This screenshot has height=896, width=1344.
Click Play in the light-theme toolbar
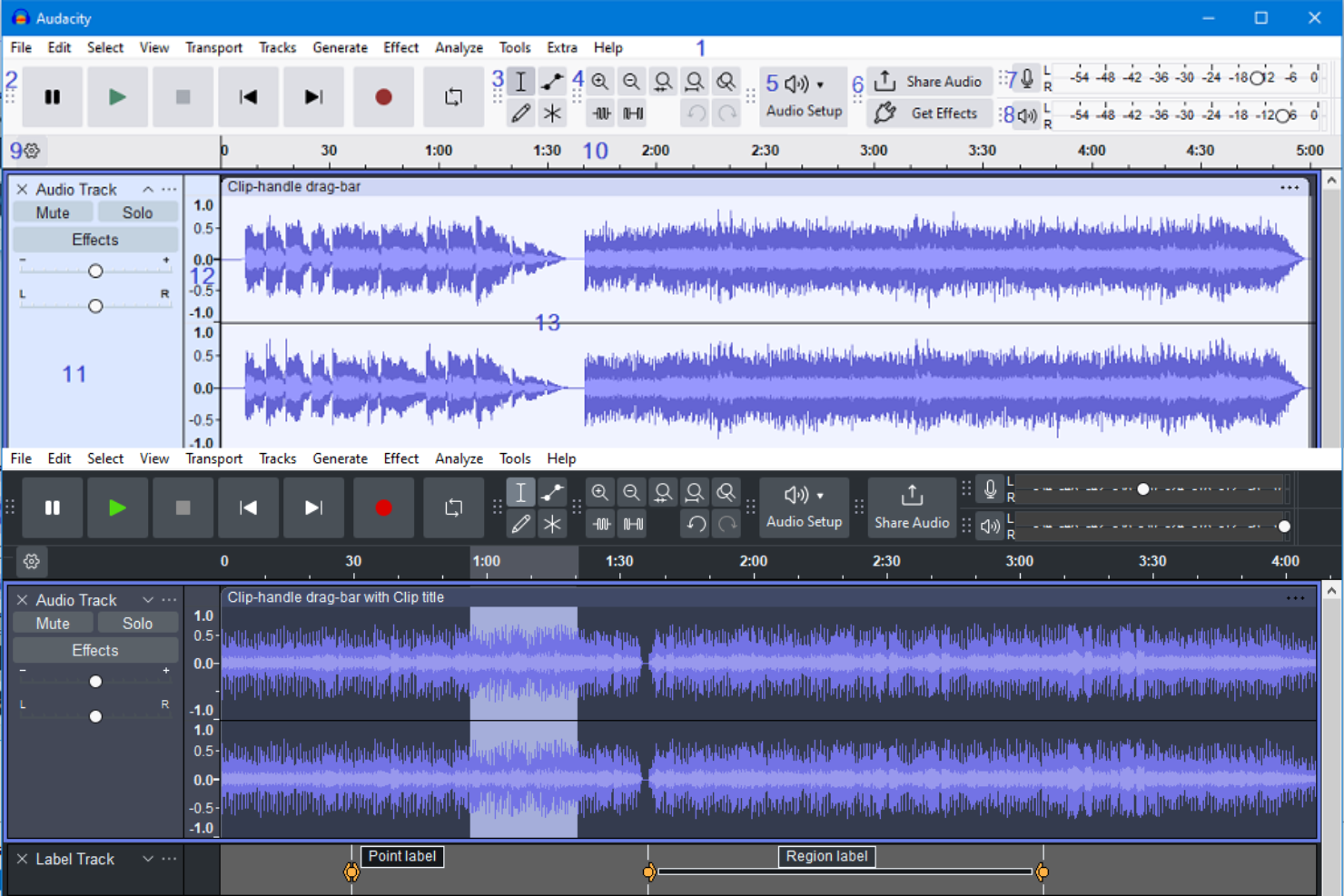pos(117,97)
